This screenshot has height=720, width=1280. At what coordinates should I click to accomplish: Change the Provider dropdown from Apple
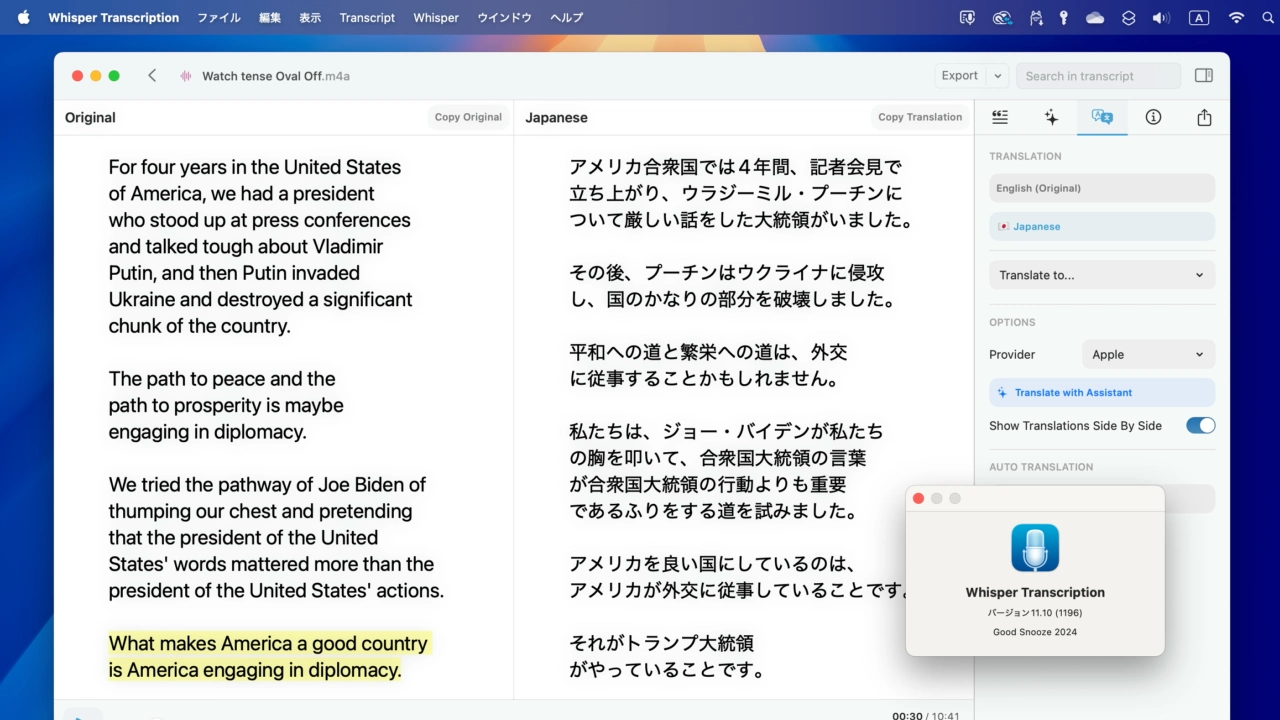pos(1148,354)
